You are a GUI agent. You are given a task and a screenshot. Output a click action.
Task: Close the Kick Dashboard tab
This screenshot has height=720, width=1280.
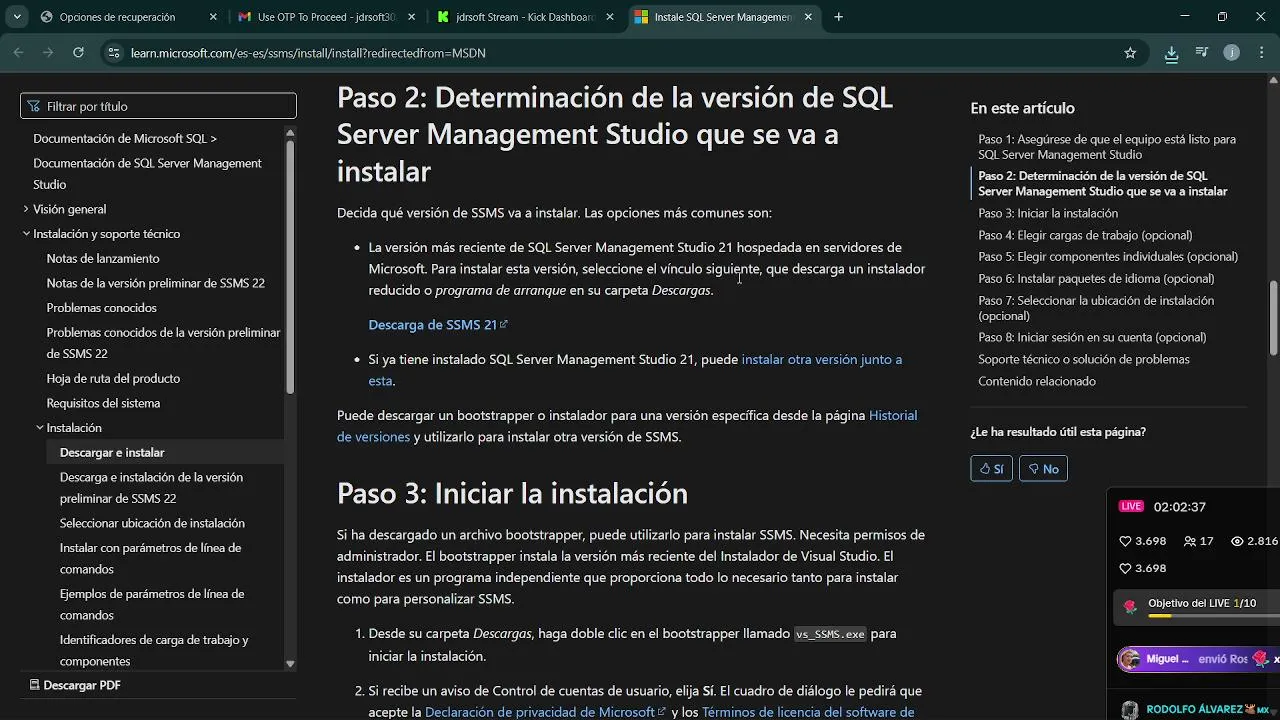point(612,17)
